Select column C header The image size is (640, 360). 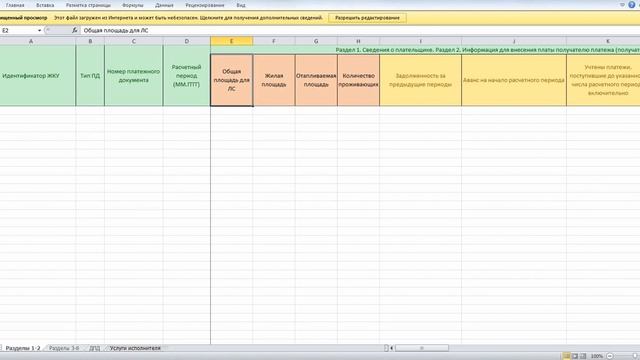click(x=134, y=41)
